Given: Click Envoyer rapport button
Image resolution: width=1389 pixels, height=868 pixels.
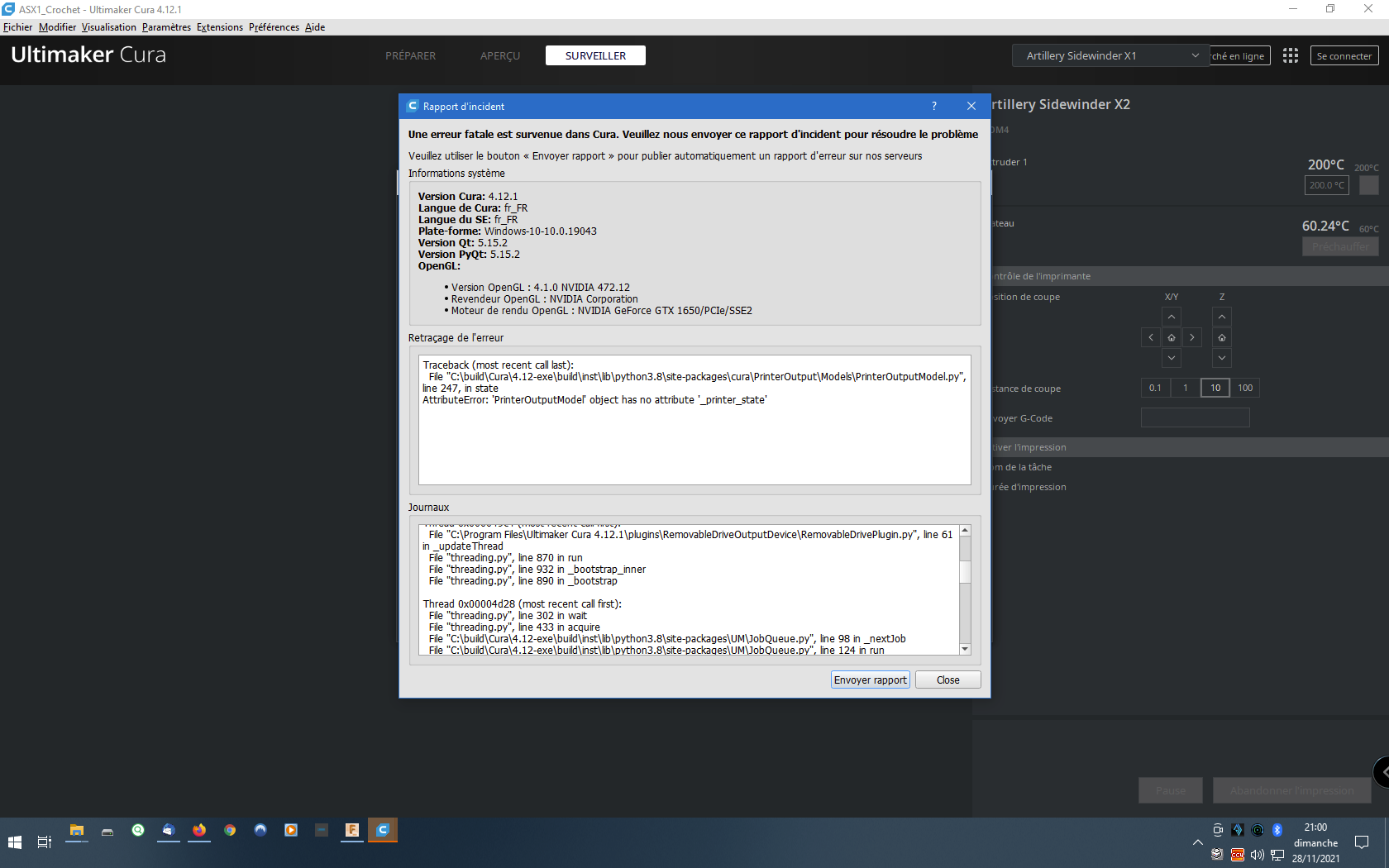Looking at the screenshot, I should pyautogui.click(x=870, y=680).
